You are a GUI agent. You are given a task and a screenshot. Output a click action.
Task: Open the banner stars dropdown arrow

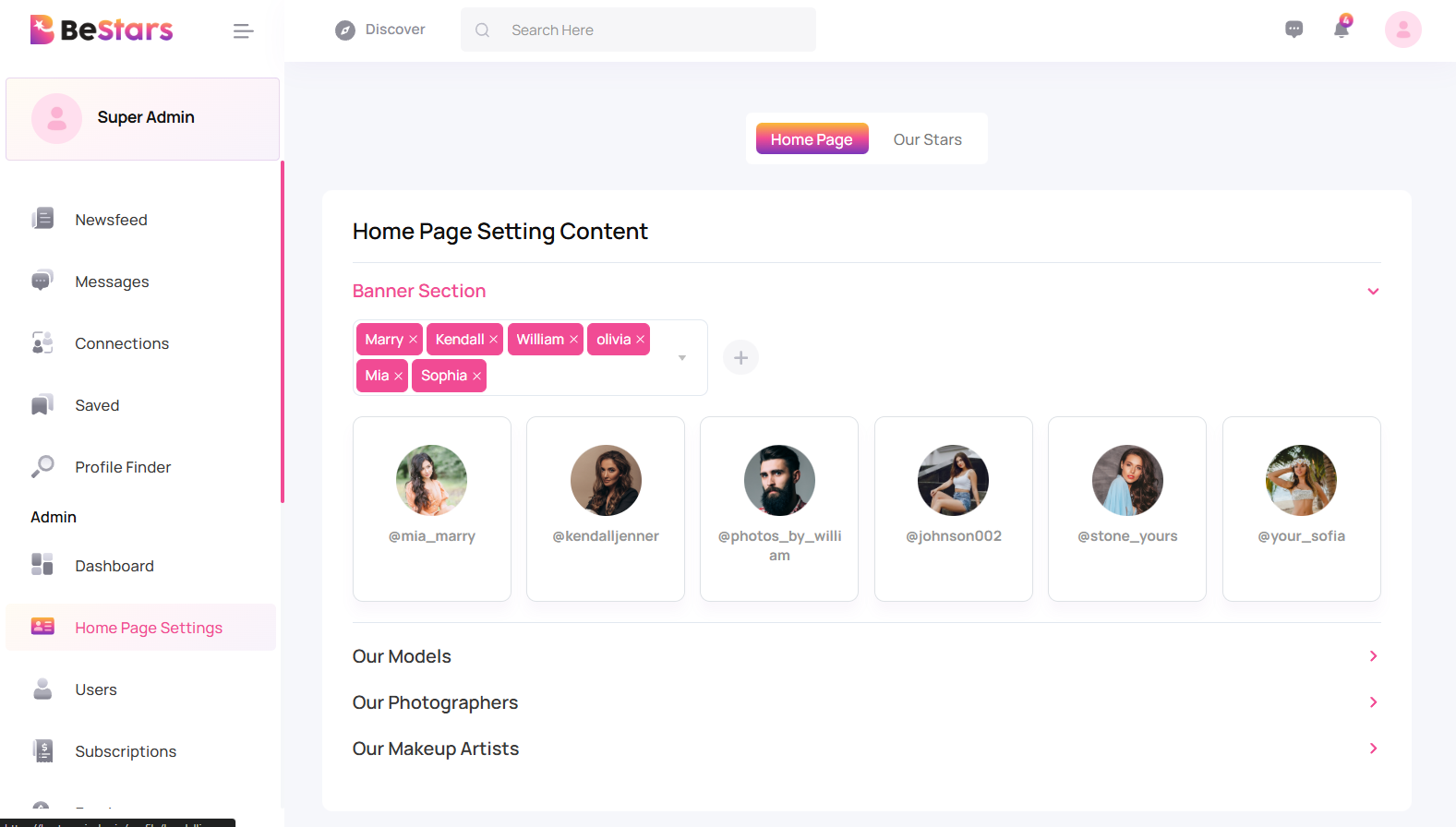pos(682,357)
